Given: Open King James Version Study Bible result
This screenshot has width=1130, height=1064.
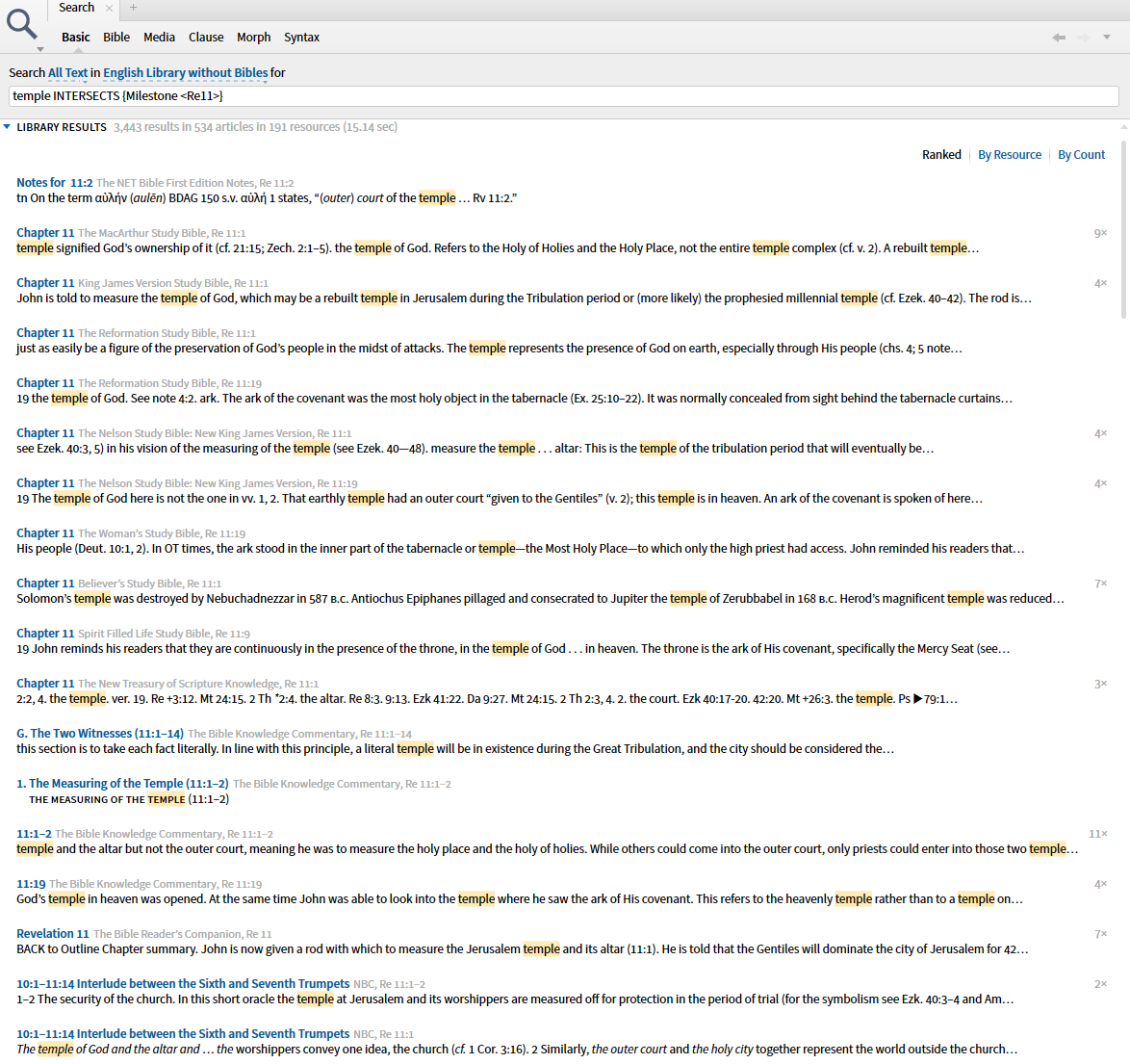Looking at the screenshot, I should click(x=45, y=282).
